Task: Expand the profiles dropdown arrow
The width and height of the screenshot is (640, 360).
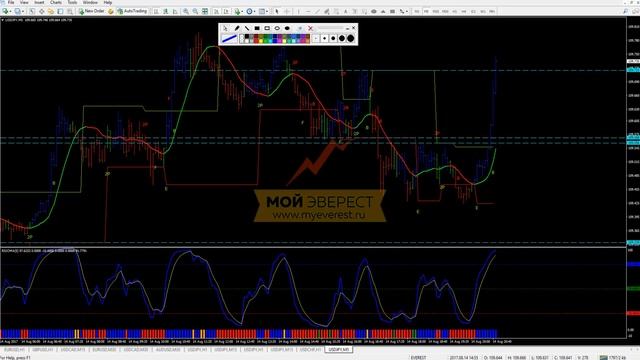Action: pos(23,11)
